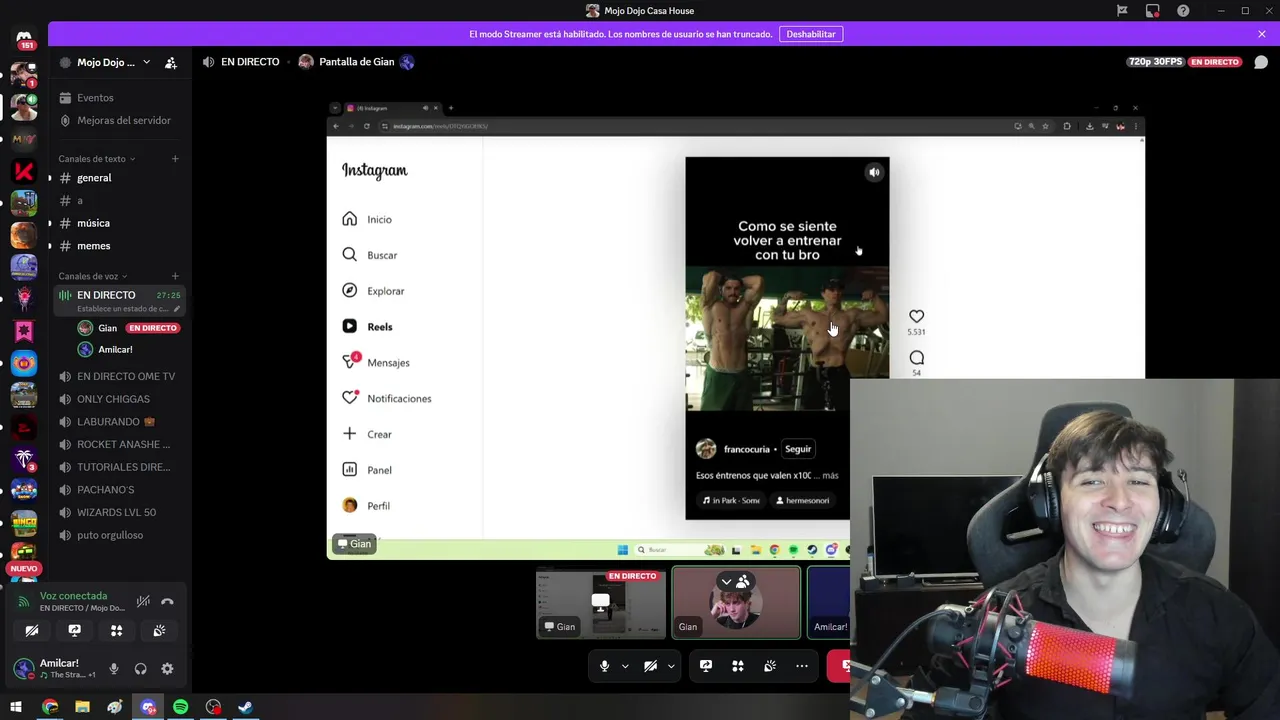Open soundboard in the voice panel

click(159, 631)
